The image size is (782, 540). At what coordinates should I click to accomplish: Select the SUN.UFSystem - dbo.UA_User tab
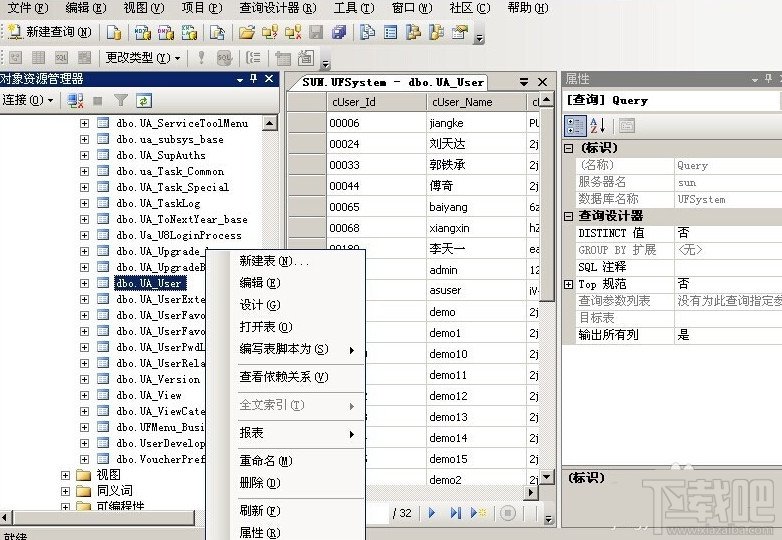(x=392, y=82)
